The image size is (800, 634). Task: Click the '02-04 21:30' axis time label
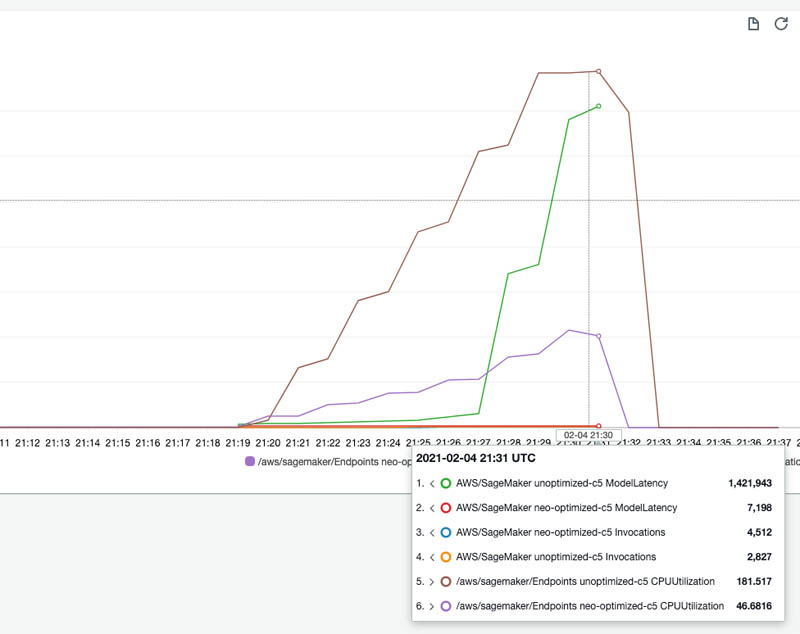pos(588,435)
